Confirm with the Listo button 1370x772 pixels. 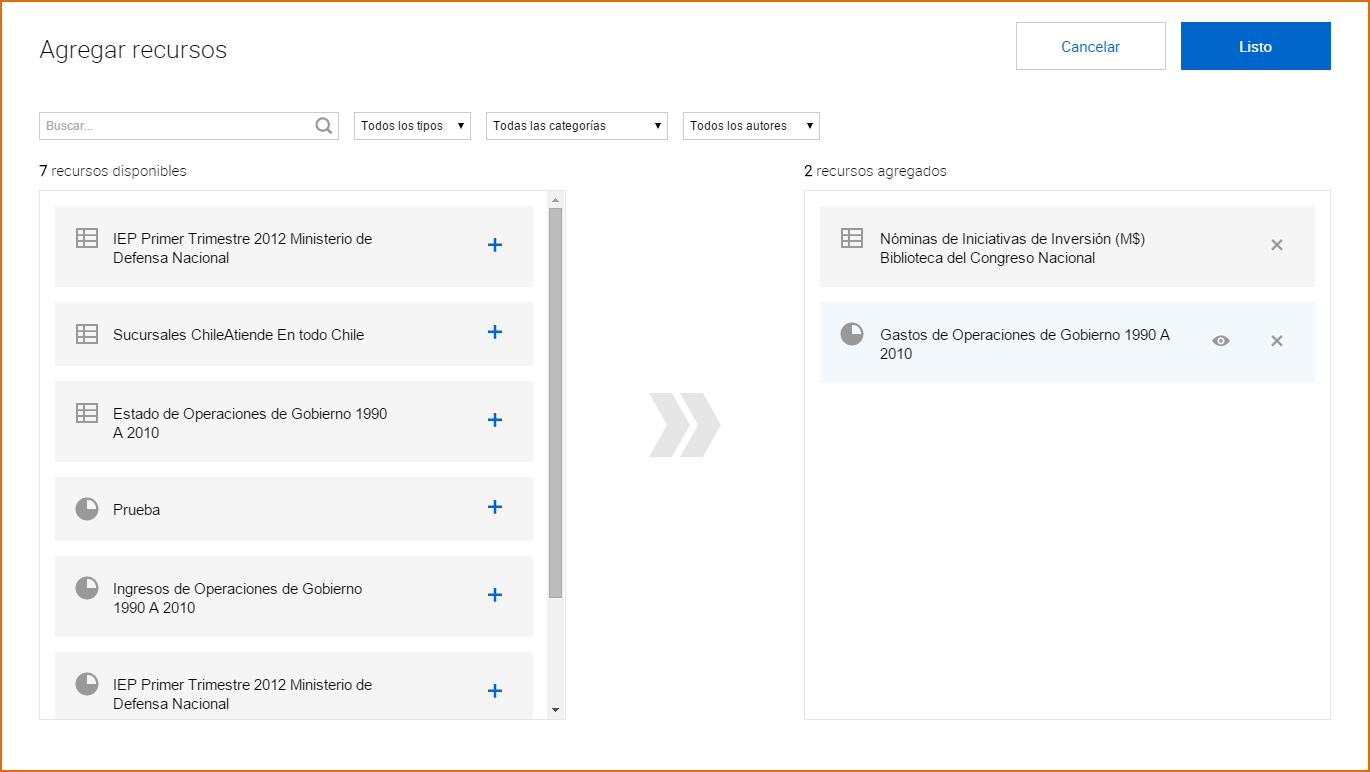click(x=1256, y=46)
